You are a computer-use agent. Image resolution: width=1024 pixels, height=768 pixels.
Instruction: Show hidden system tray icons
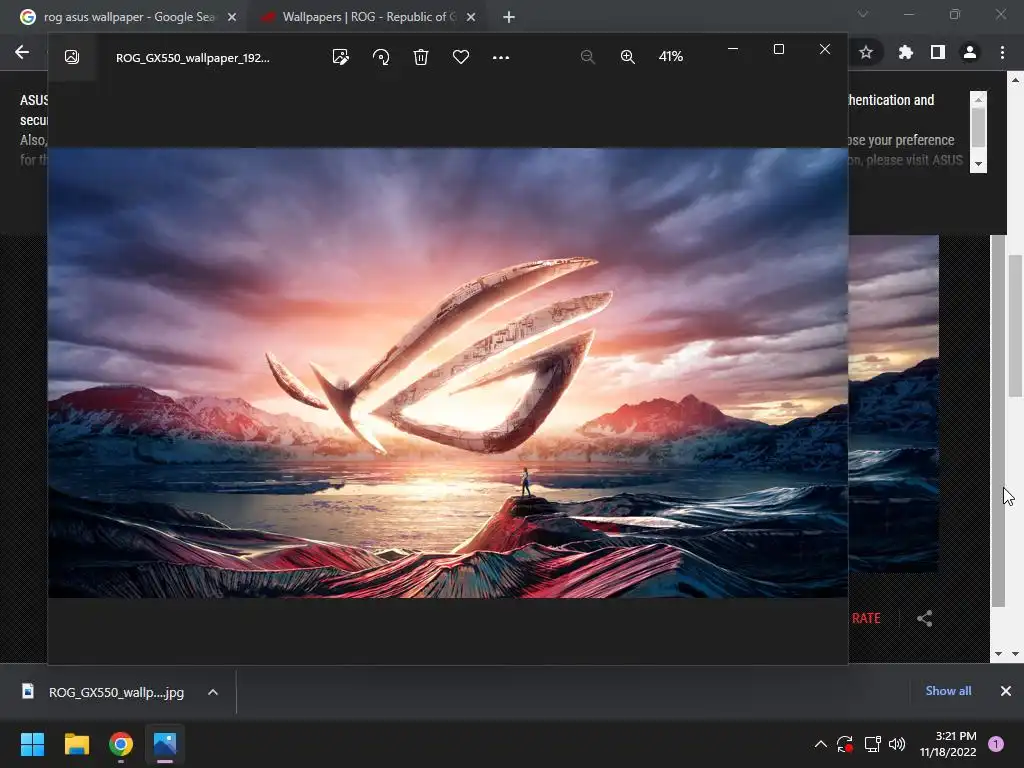click(x=821, y=744)
